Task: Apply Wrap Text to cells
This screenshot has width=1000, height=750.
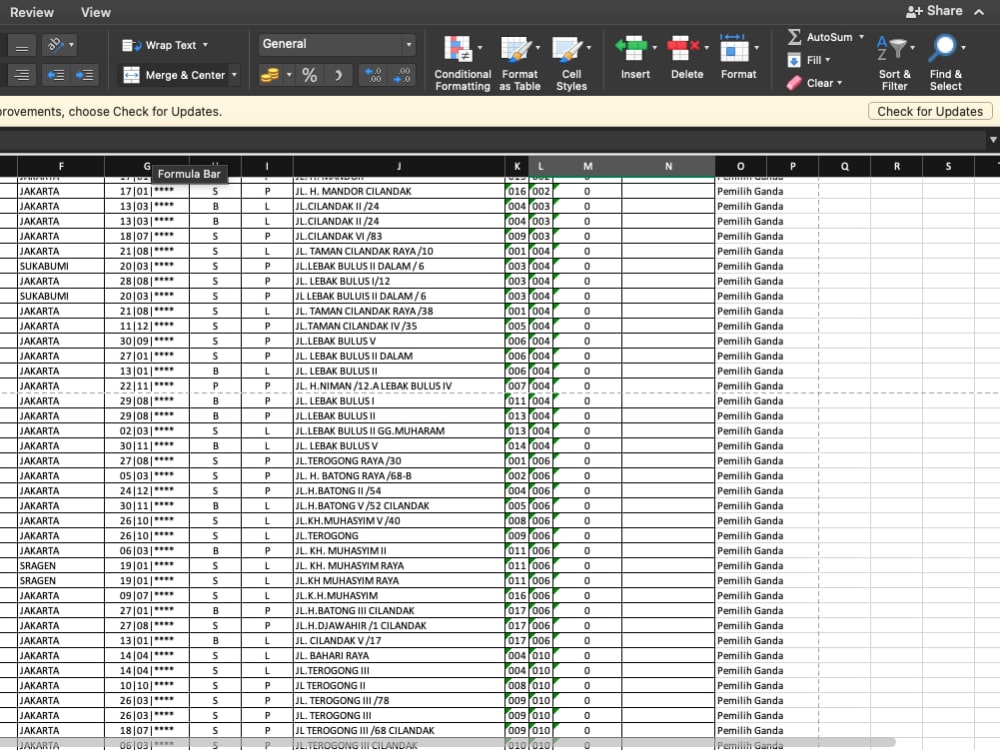Action: click(x=165, y=45)
